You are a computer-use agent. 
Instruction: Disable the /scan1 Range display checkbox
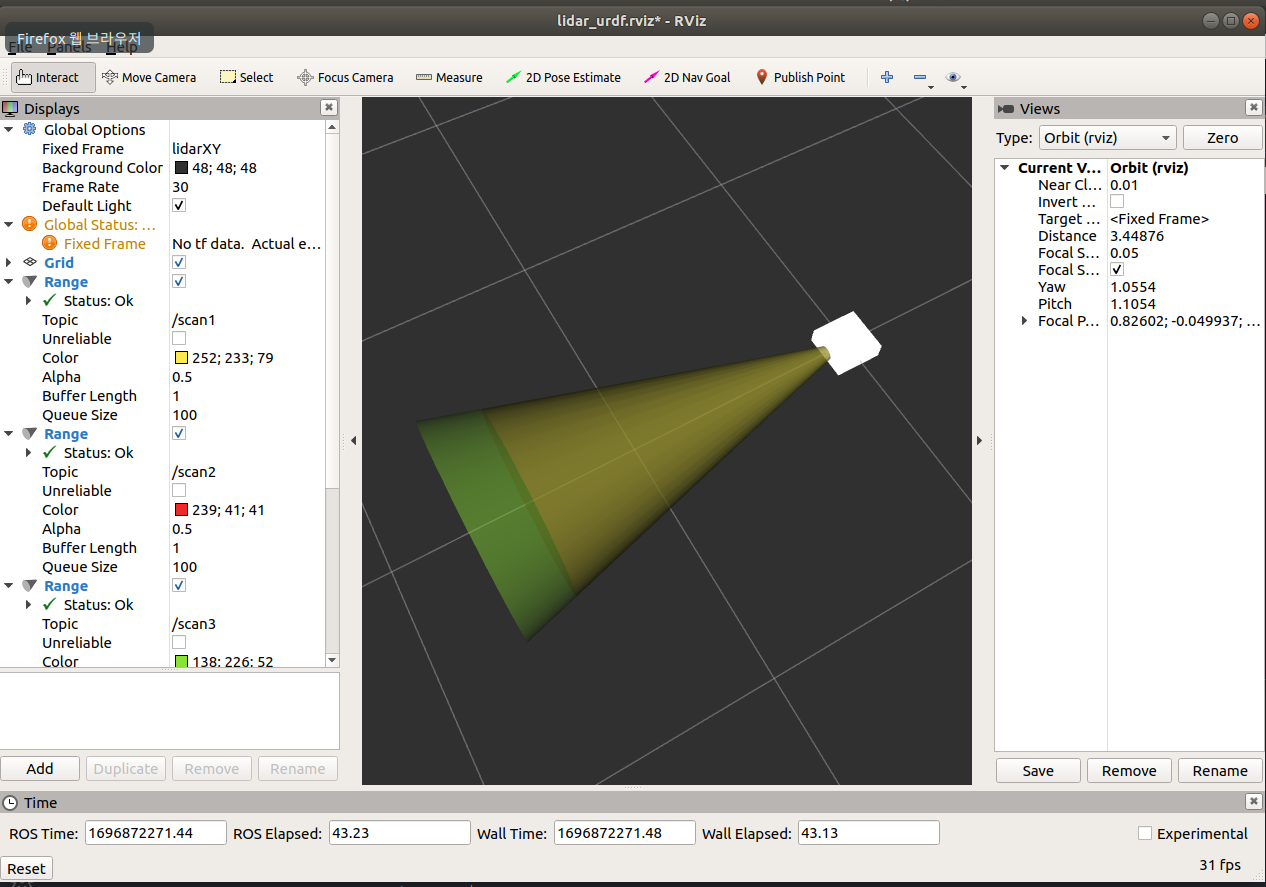pyautogui.click(x=179, y=281)
